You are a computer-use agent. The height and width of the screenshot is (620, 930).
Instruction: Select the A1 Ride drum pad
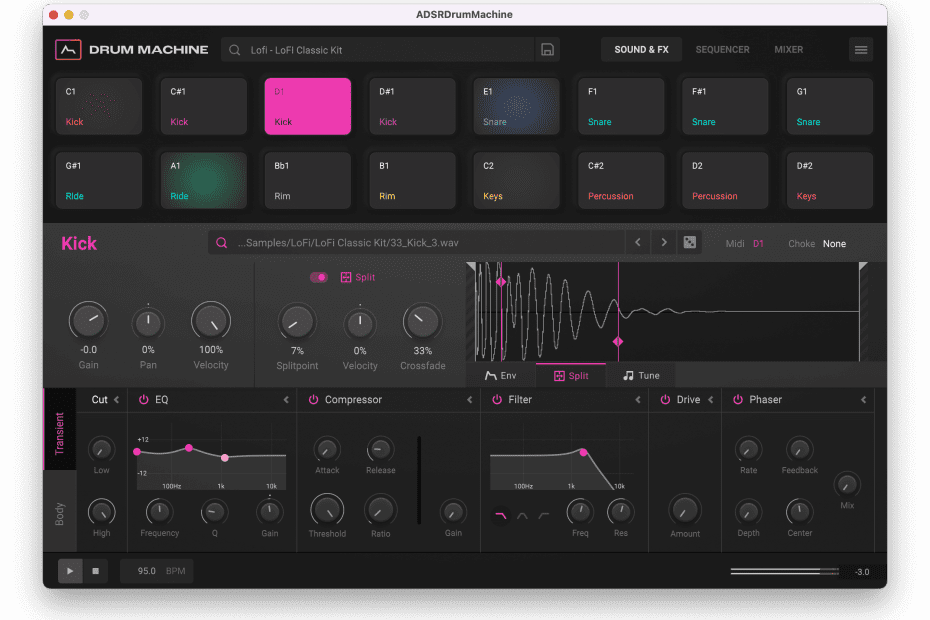coord(204,180)
